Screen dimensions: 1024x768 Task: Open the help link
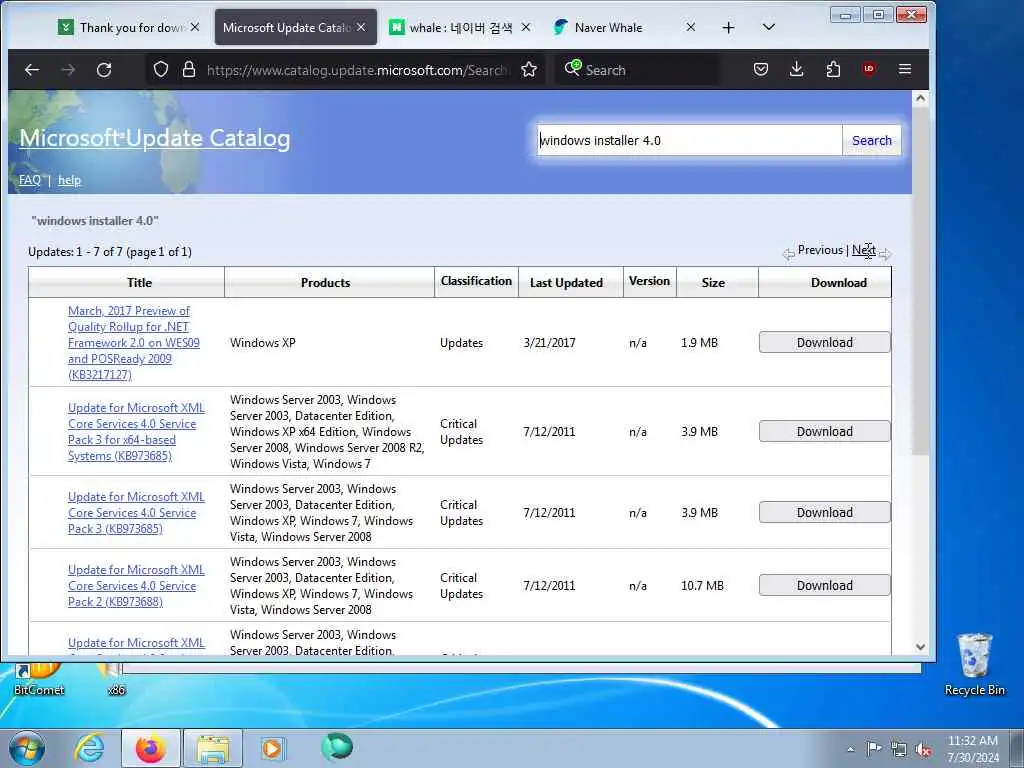coord(69,180)
